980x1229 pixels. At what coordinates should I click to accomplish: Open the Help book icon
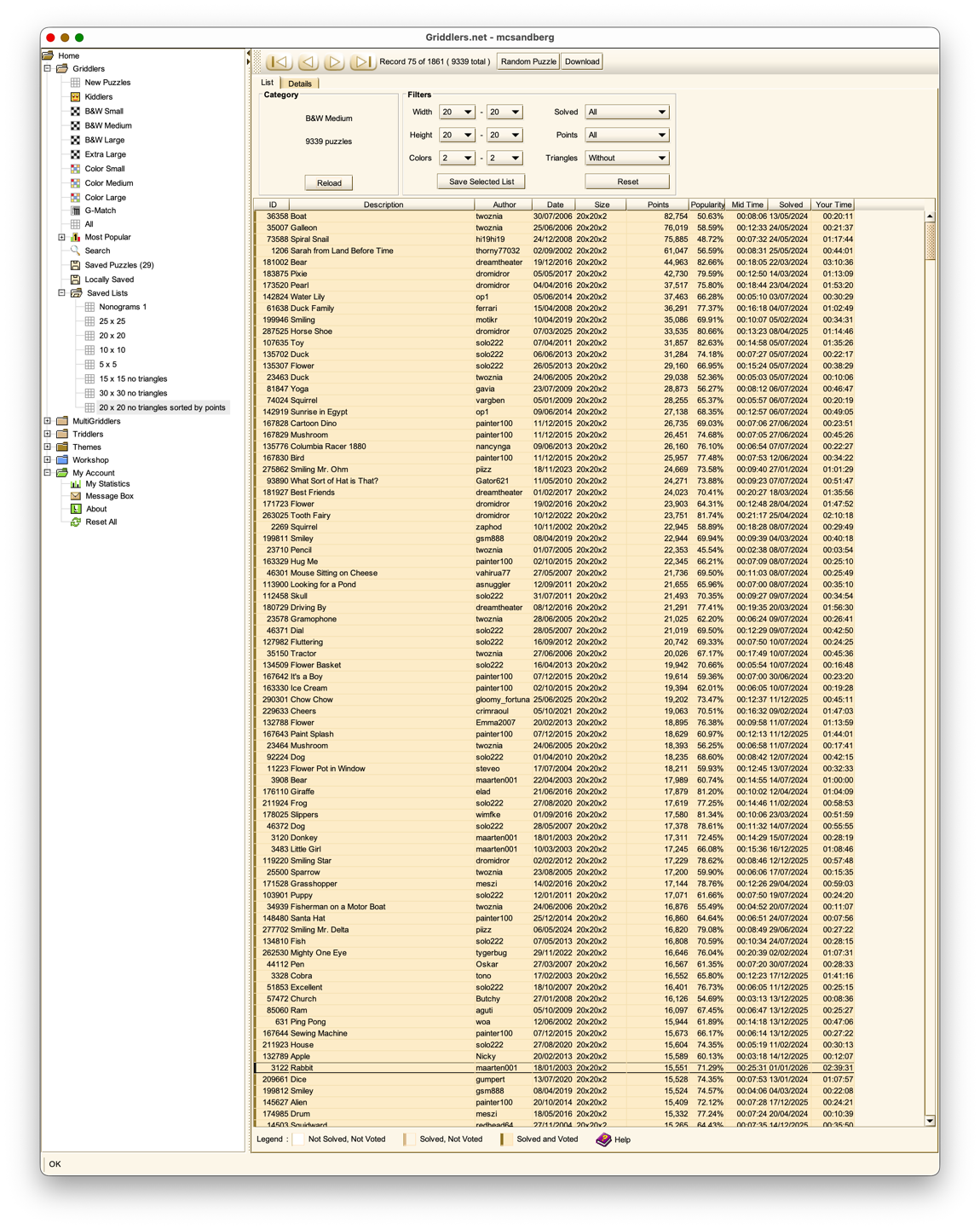[x=603, y=1140]
